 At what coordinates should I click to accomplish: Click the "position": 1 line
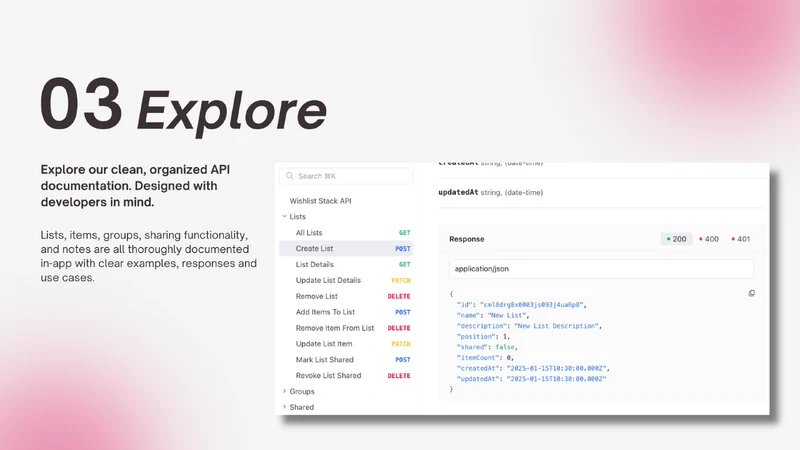tap(483, 337)
